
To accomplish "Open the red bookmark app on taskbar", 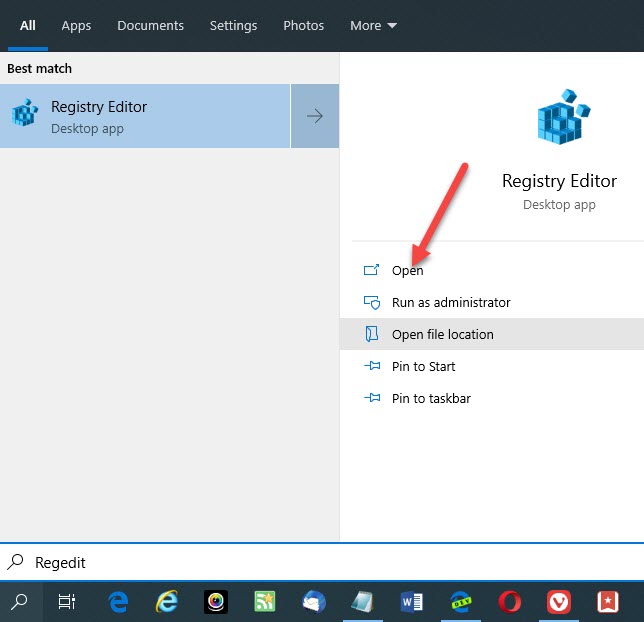I will [607, 602].
